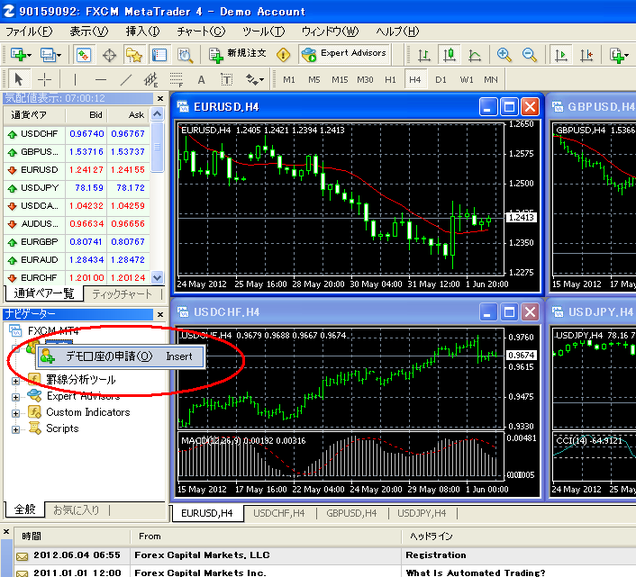Image resolution: width=636 pixels, height=577 pixels.
Task: Select the text label T tool
Action: click(226, 79)
